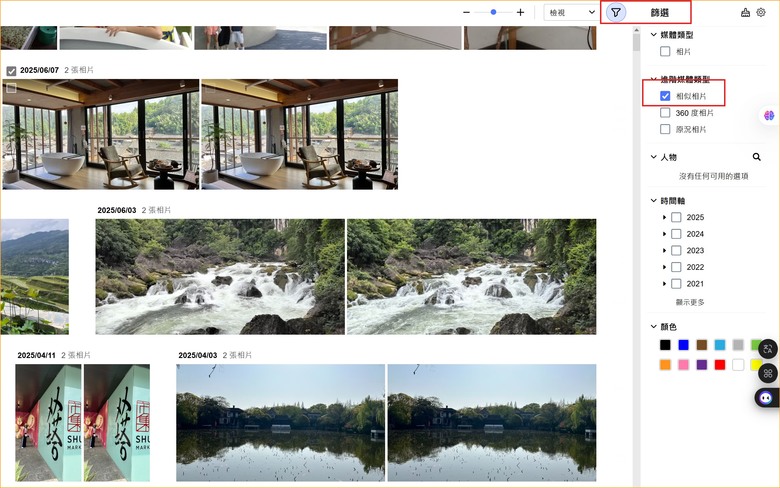Screen dimensions: 780x488
Task: Search people with magnifier icon
Action: point(757,157)
